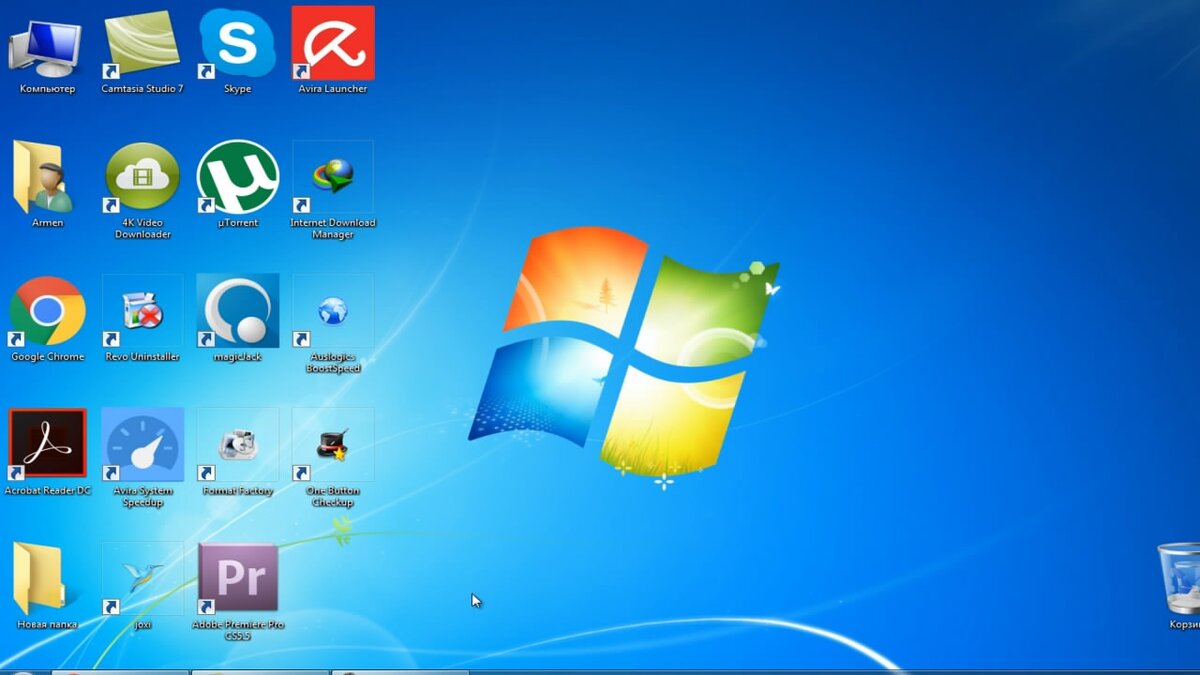Select the magicJack shortcut
Viewport: 1200px width, 675px height.
pos(237,316)
